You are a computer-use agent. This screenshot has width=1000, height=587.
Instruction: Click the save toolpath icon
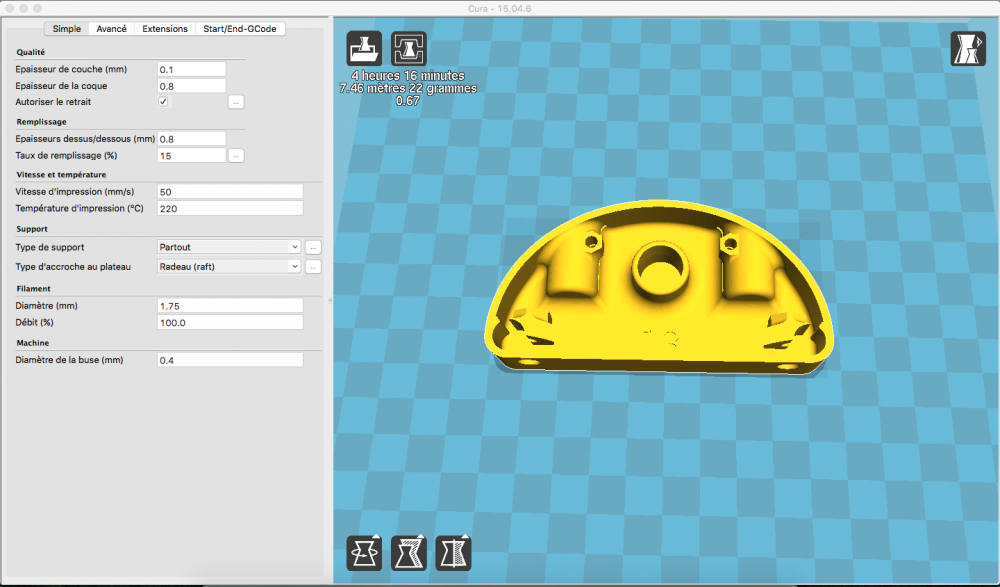(x=409, y=48)
